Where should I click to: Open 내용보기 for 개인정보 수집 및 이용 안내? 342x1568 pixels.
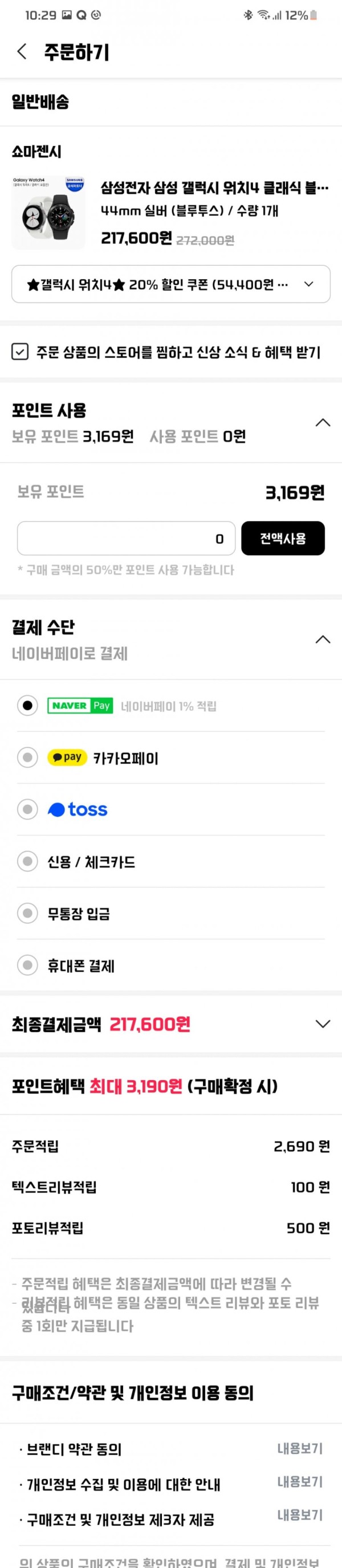point(300,1481)
